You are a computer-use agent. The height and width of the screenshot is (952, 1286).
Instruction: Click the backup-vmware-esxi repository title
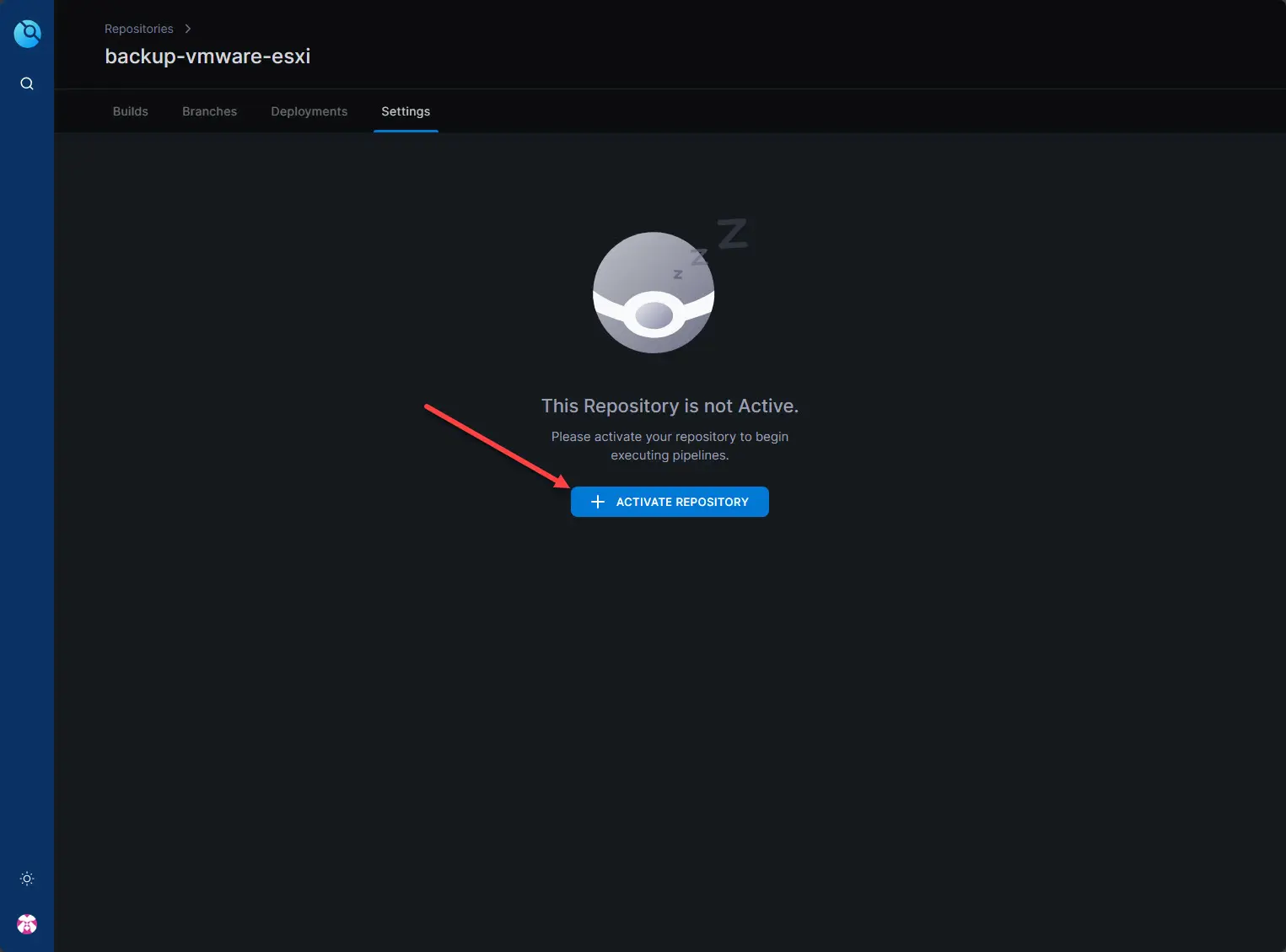click(207, 56)
